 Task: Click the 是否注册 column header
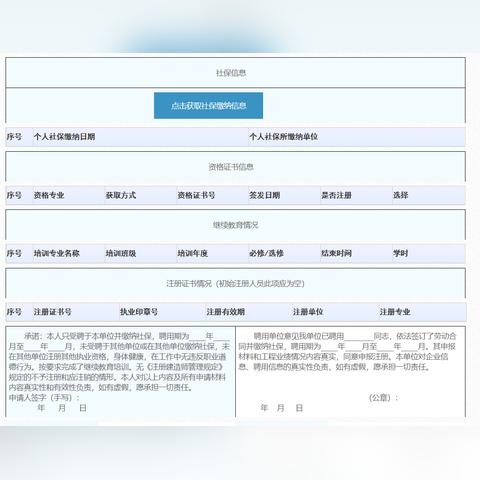click(336, 195)
